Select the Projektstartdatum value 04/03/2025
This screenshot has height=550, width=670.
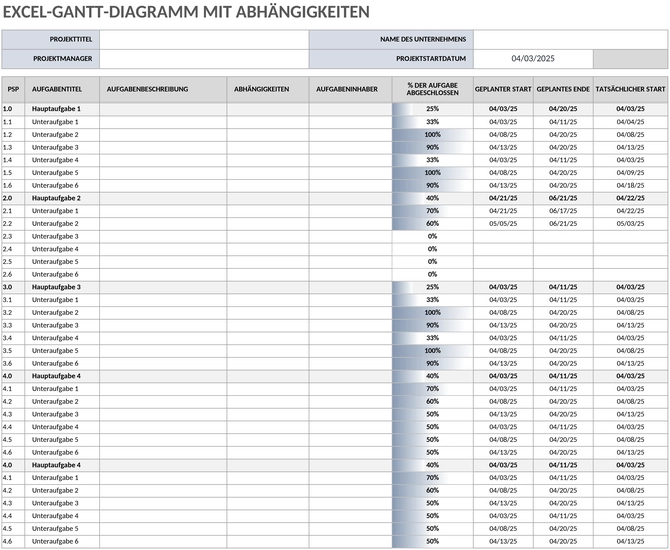[x=533, y=59]
